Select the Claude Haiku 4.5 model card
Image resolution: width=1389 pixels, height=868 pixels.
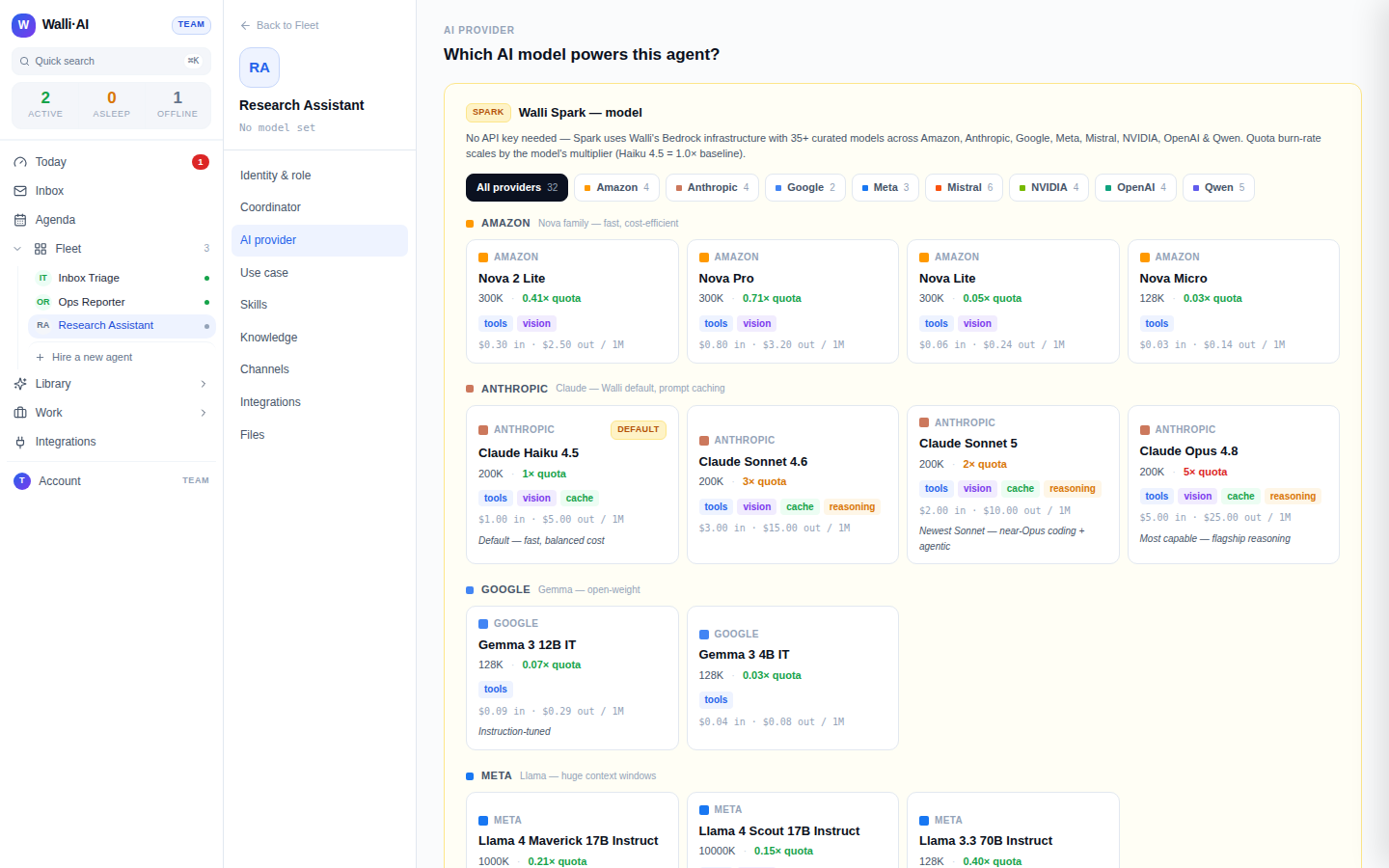tap(572, 485)
